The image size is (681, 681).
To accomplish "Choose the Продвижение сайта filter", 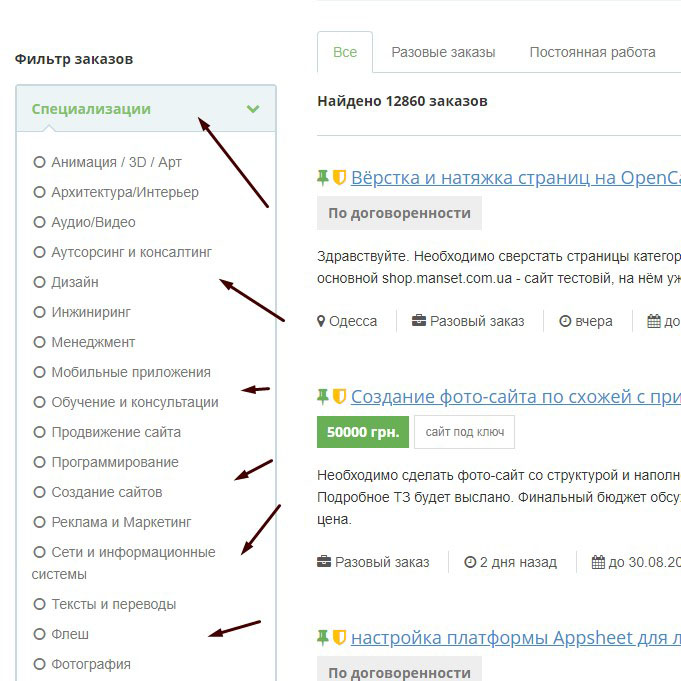I will click(40, 432).
